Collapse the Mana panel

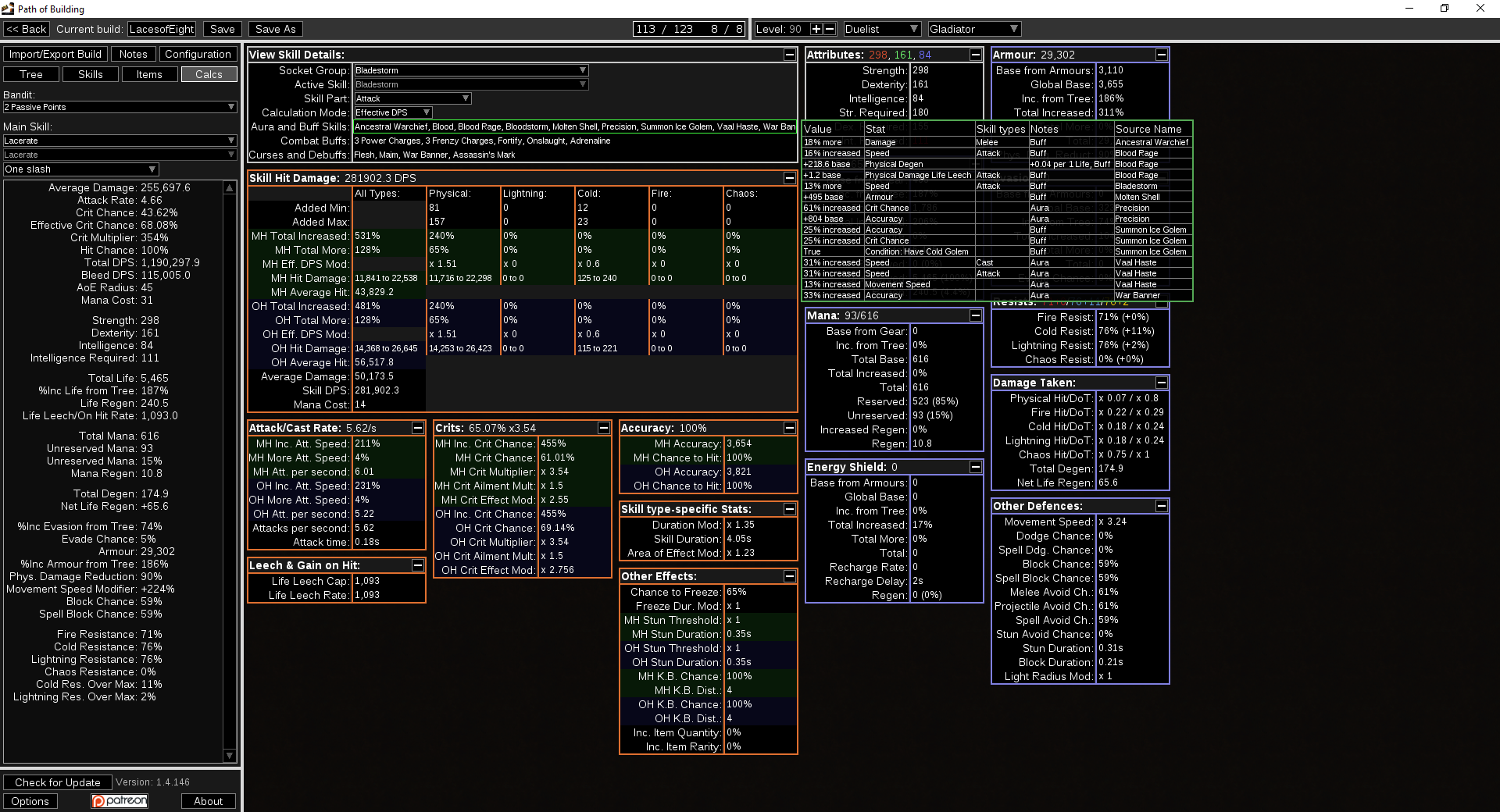pyautogui.click(x=976, y=315)
